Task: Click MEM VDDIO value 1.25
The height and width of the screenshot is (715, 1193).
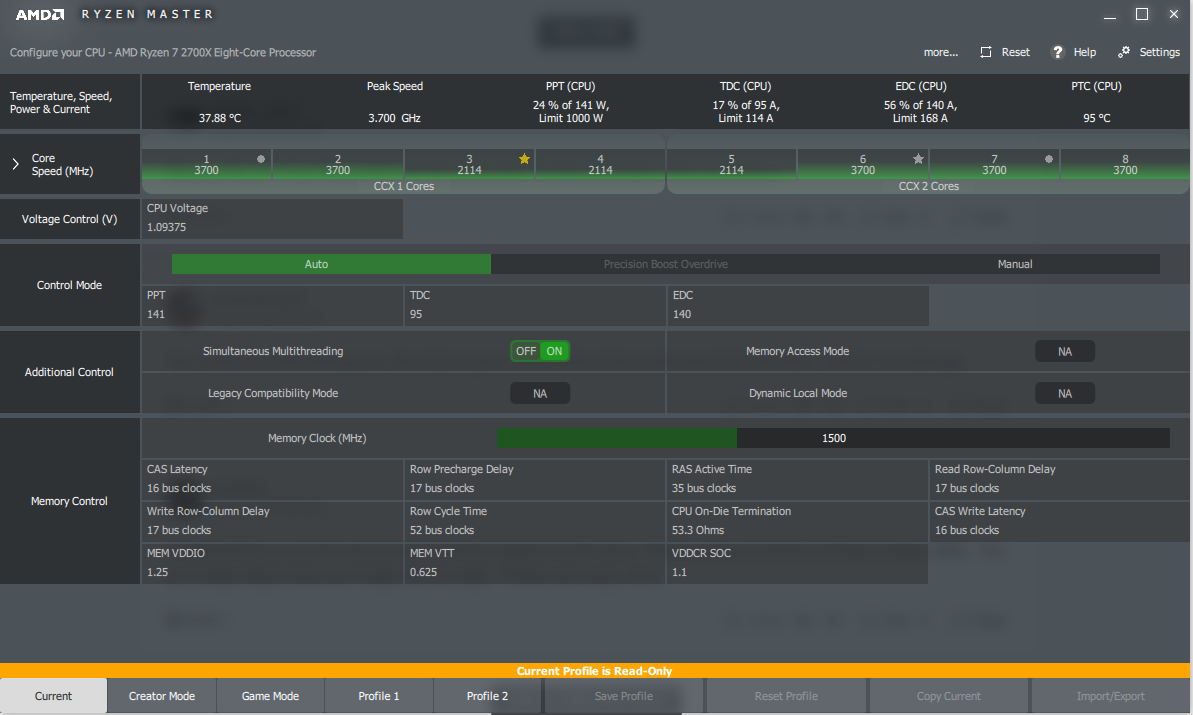Action: [272, 563]
